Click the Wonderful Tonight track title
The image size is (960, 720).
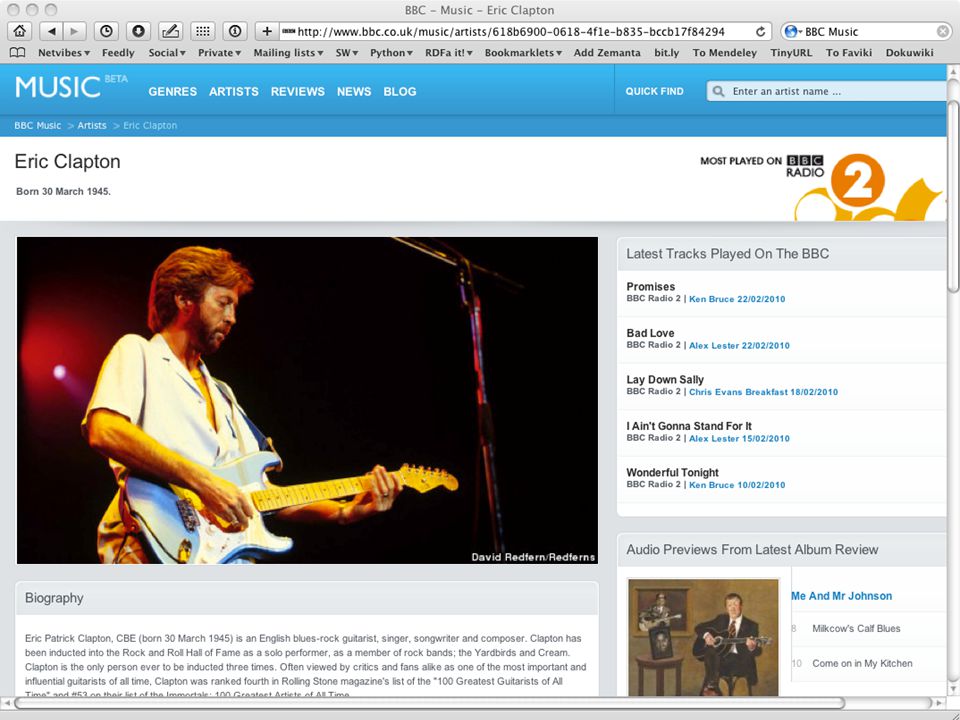pos(672,473)
